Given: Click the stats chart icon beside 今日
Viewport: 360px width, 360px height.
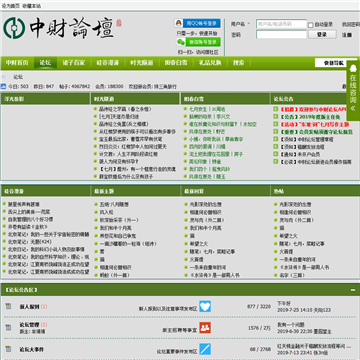Looking at the screenshot, I should pos(3,86).
